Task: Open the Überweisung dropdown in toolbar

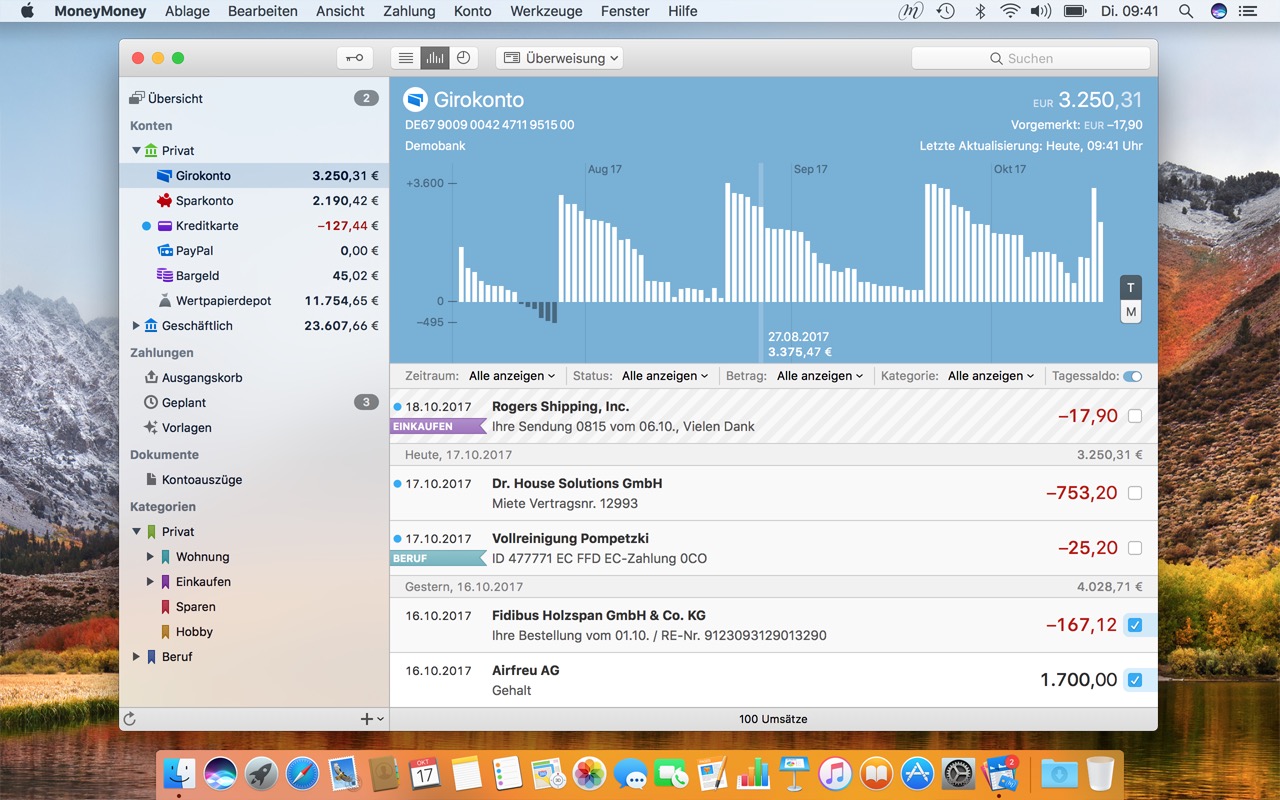Action: click(x=559, y=58)
